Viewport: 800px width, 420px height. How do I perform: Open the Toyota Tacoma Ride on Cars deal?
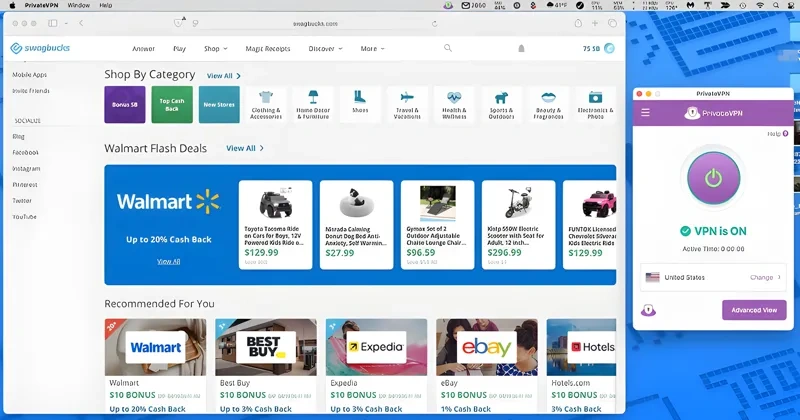coord(276,225)
